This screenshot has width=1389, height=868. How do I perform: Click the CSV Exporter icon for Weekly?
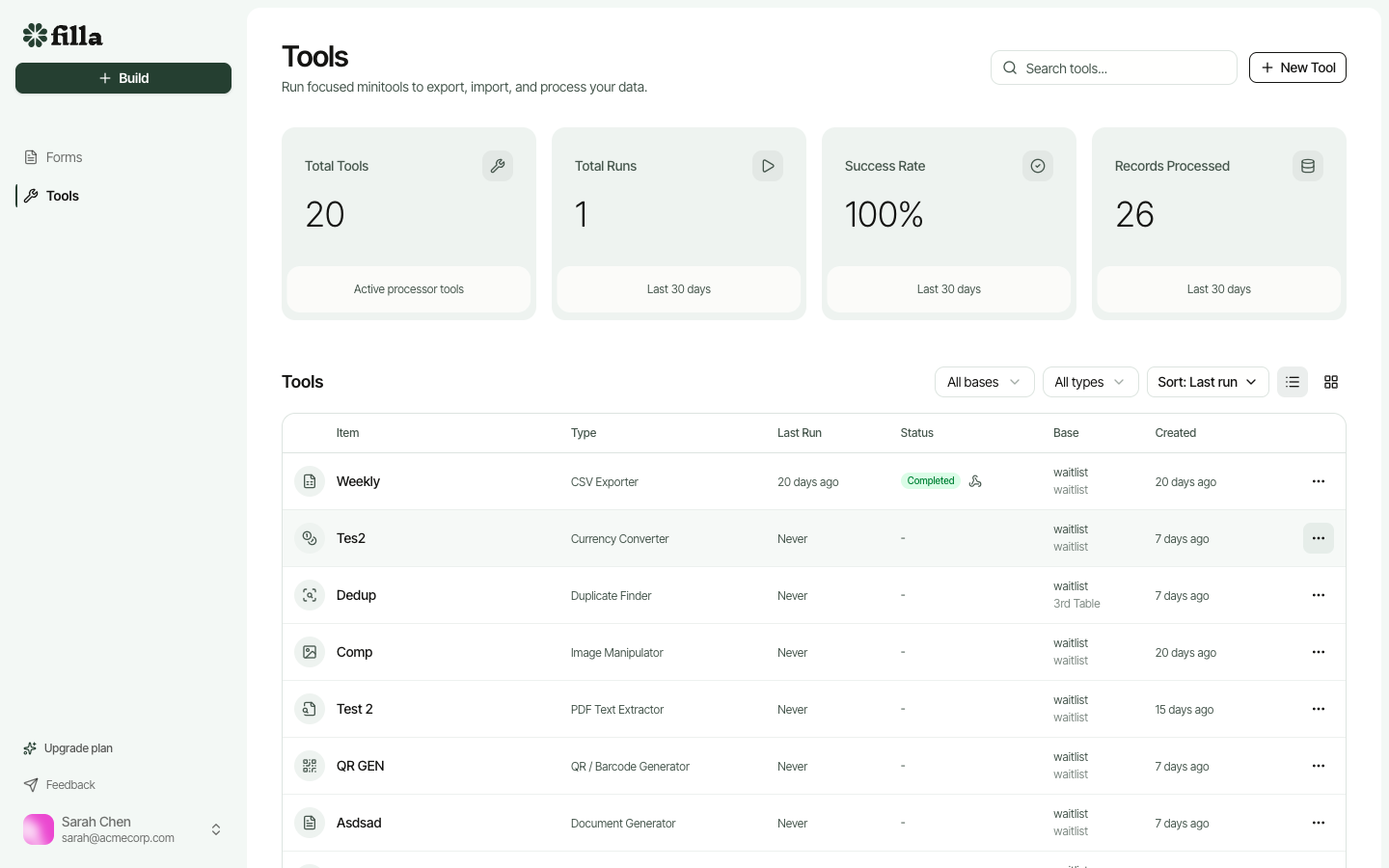pyautogui.click(x=309, y=481)
